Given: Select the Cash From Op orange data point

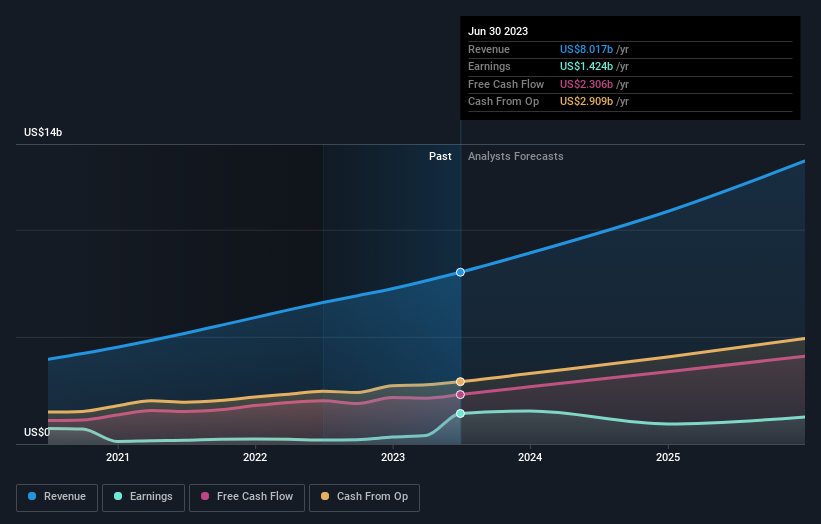Looking at the screenshot, I should [460, 382].
